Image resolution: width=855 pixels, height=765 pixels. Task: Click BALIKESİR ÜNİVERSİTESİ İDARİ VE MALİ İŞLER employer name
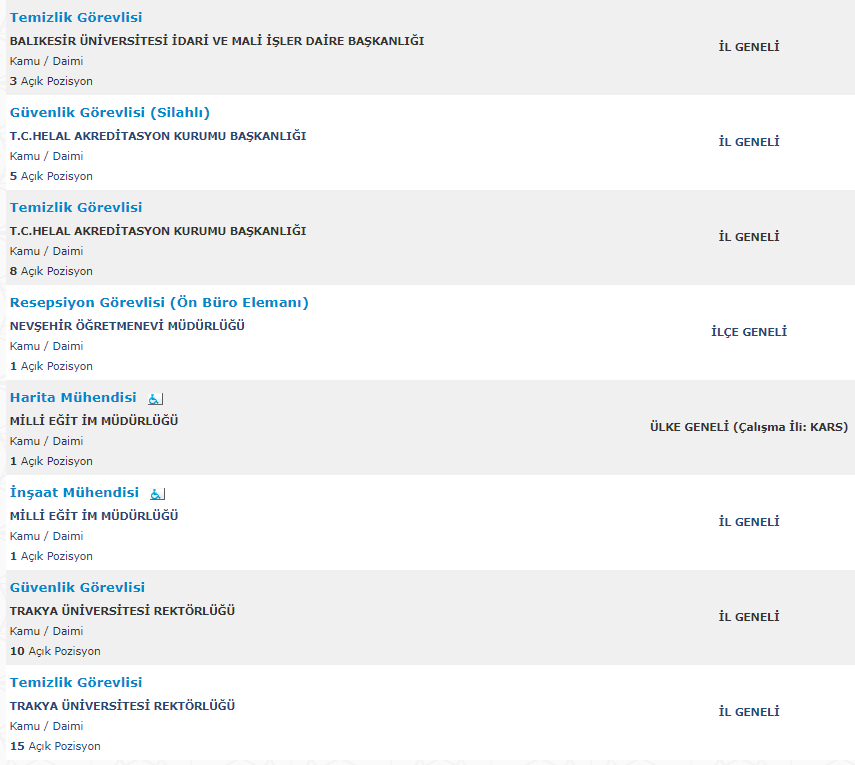pos(217,41)
